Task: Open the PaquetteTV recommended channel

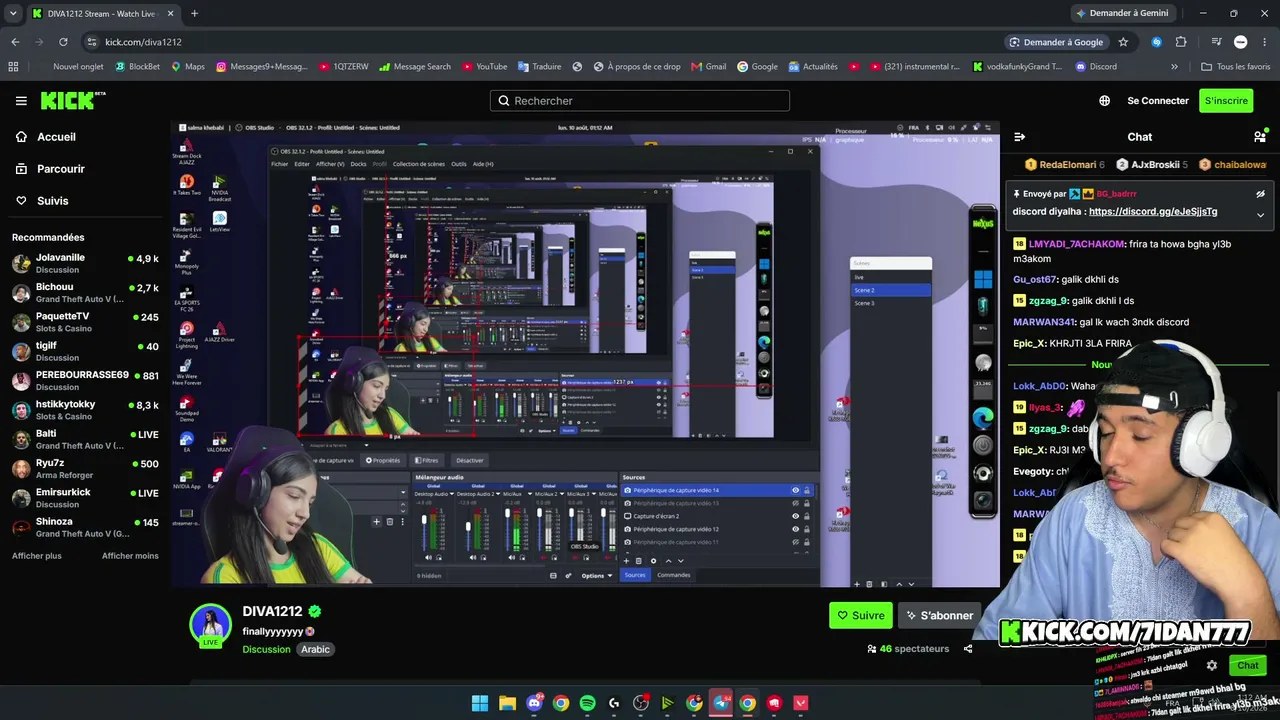Action: click(85, 322)
